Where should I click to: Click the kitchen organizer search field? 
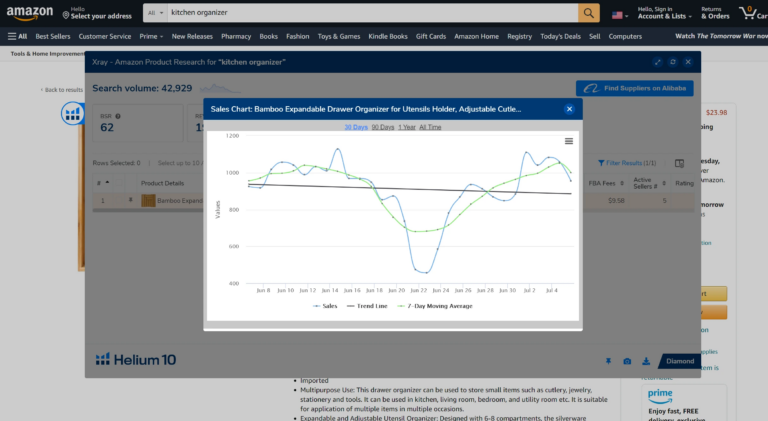373,13
